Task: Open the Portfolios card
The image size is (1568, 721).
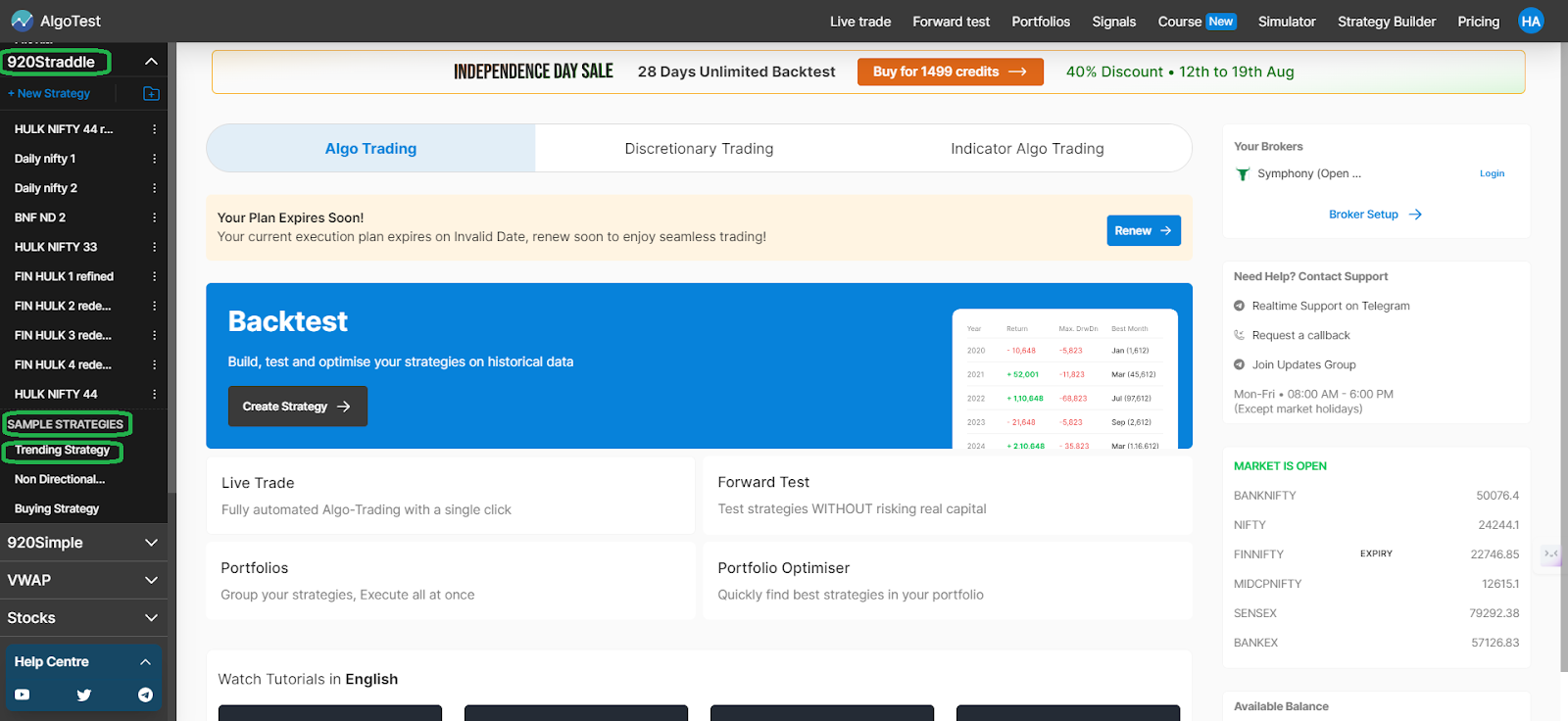Action: (451, 581)
